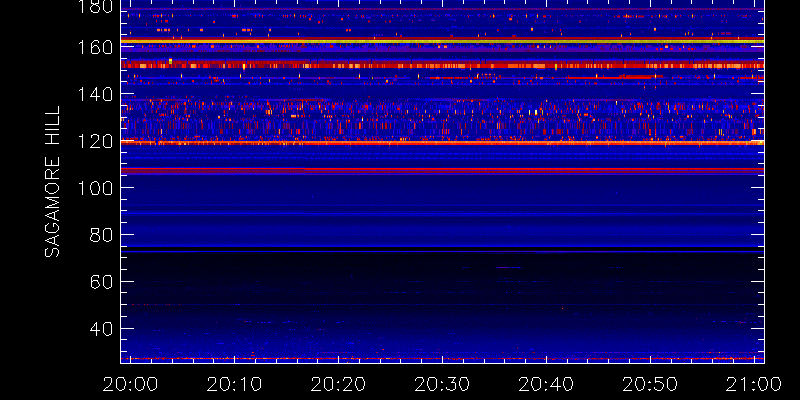Click the 160 frequency tick label
The image size is (800, 400).
click(95, 47)
